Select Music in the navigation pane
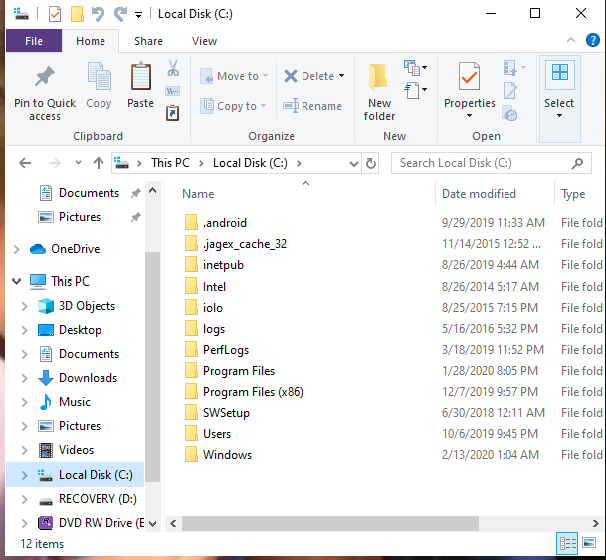 75,402
